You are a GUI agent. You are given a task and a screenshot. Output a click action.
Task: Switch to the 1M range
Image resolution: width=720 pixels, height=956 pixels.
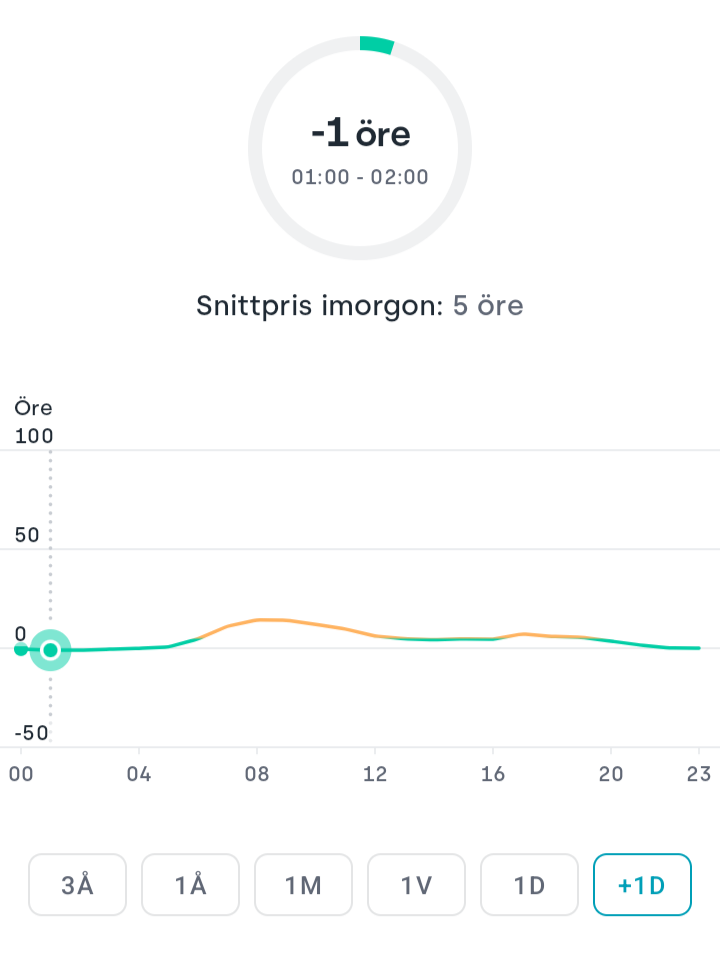tap(303, 885)
